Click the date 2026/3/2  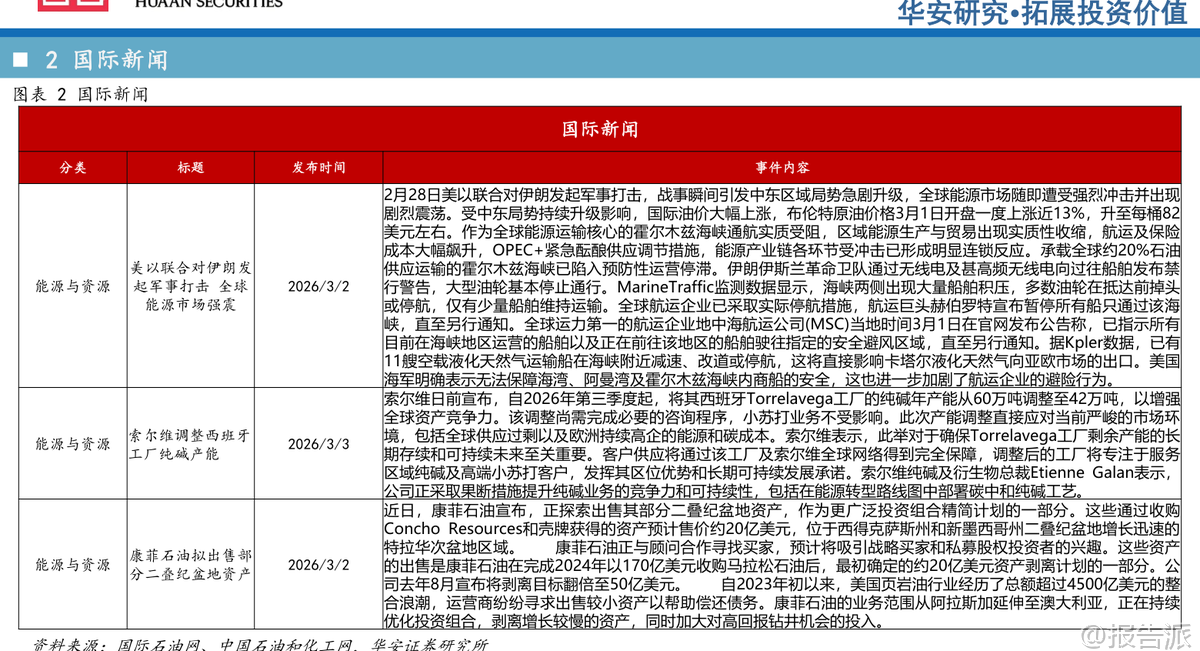318,286
